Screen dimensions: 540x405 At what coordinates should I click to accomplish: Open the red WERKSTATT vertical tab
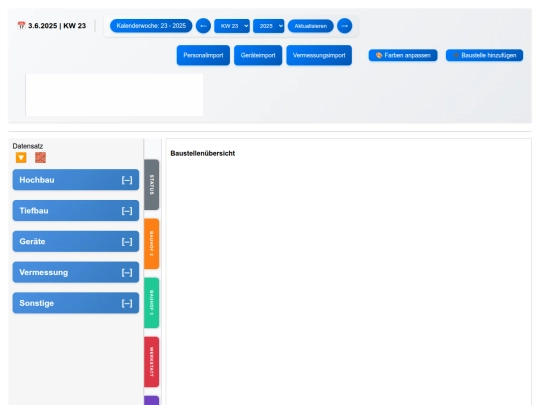click(152, 362)
